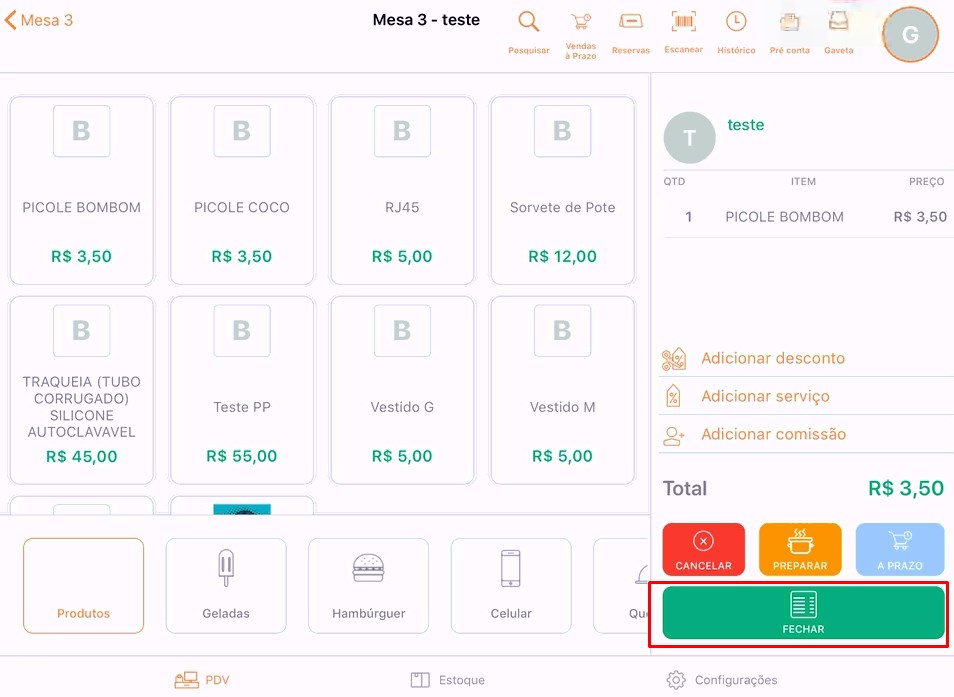Select the Produtos category

coord(83,586)
